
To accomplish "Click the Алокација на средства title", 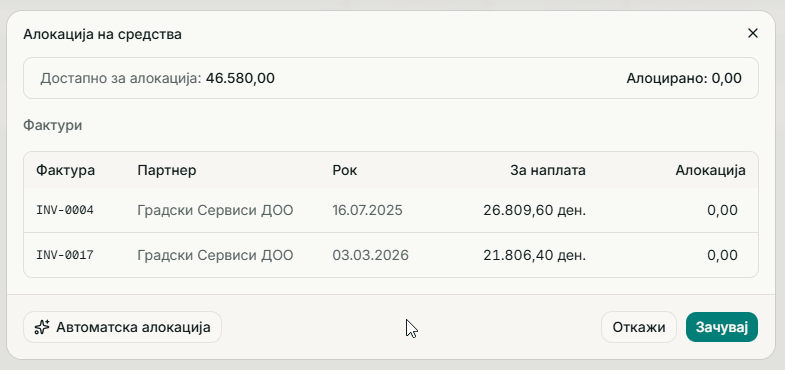I will [103, 35].
